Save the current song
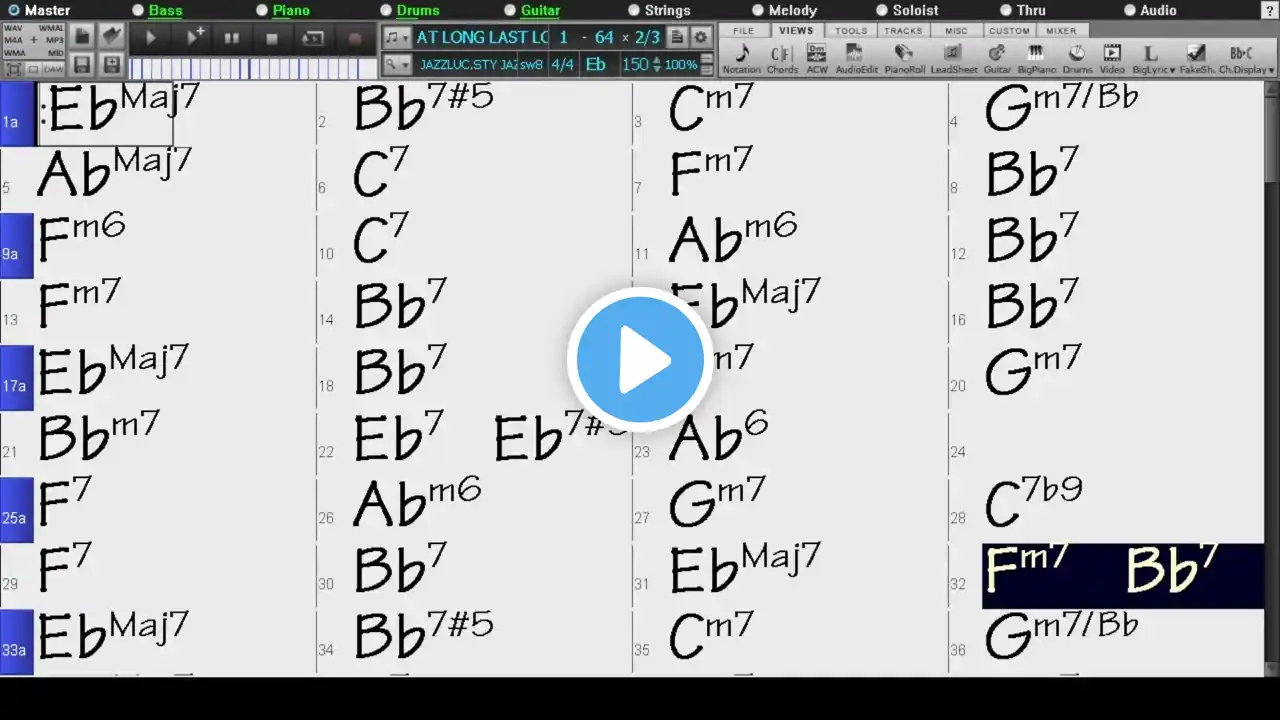 pos(82,66)
